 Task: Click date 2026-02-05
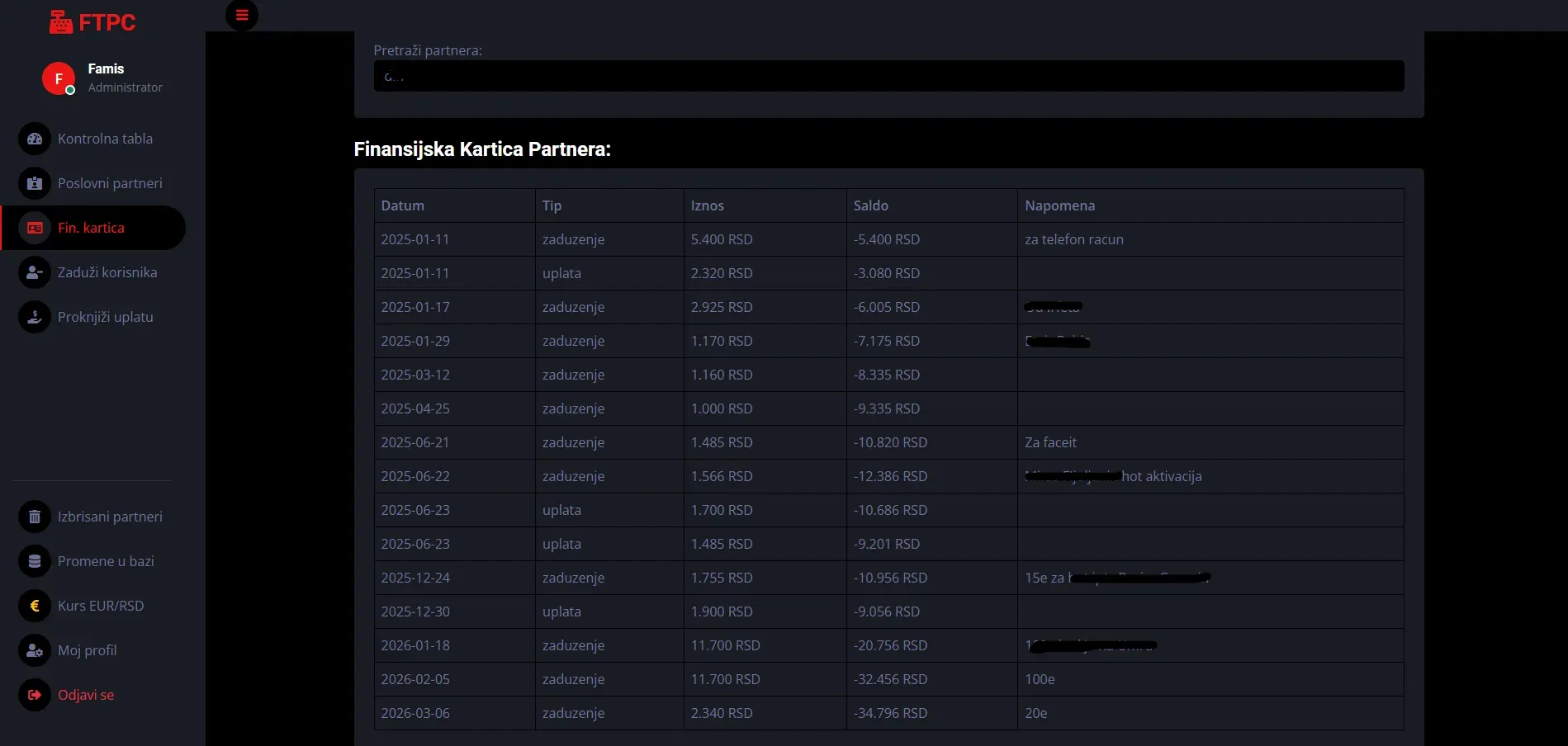(415, 679)
